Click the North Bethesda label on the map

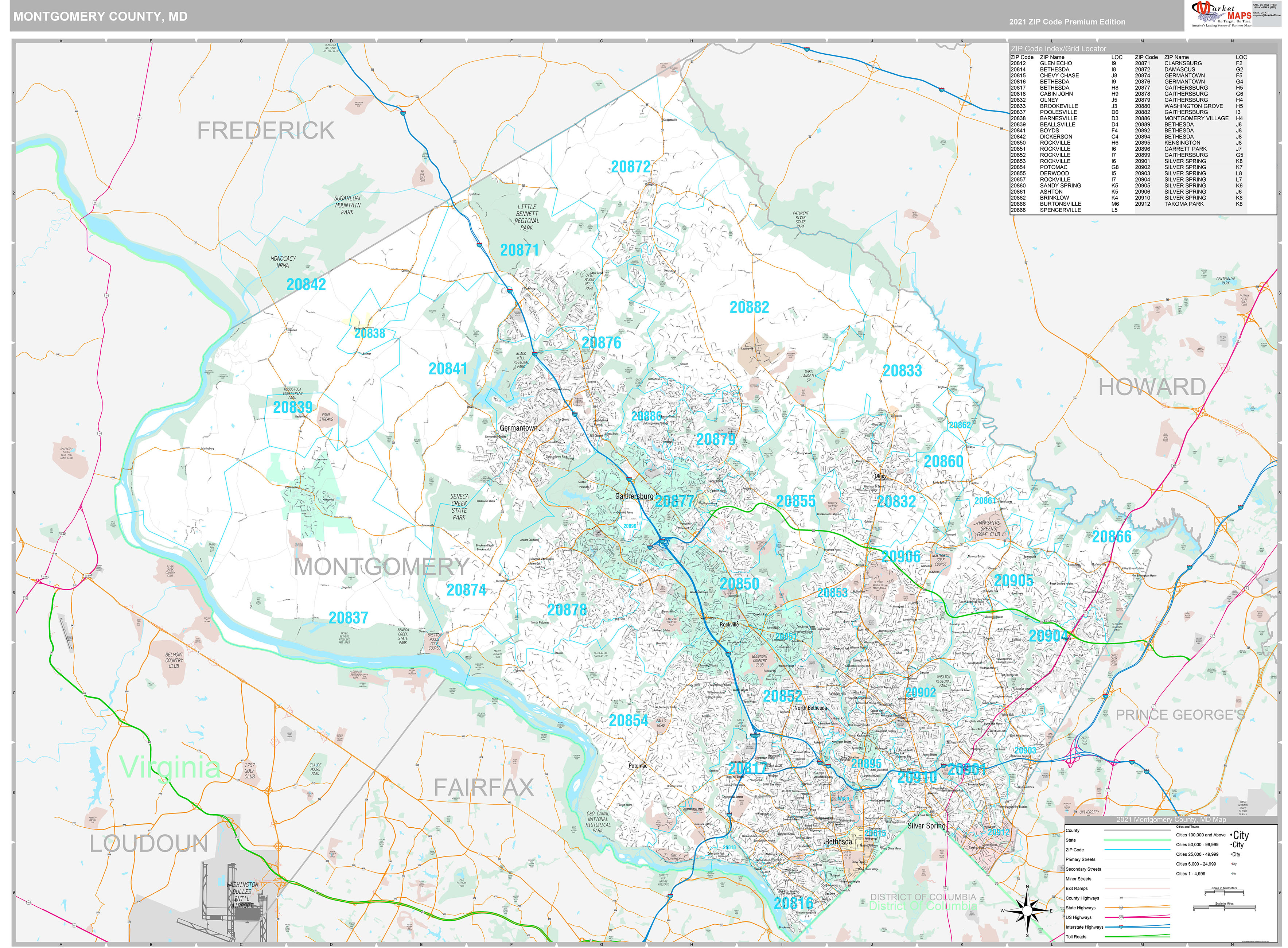point(811,708)
